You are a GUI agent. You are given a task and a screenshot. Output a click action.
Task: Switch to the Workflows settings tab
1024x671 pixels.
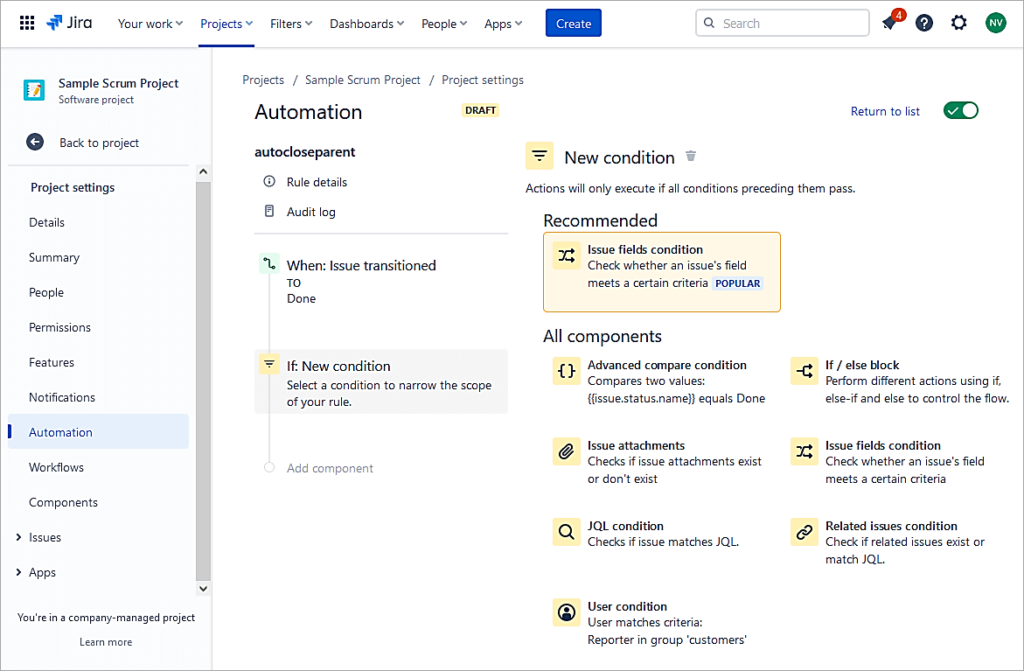click(x=55, y=467)
